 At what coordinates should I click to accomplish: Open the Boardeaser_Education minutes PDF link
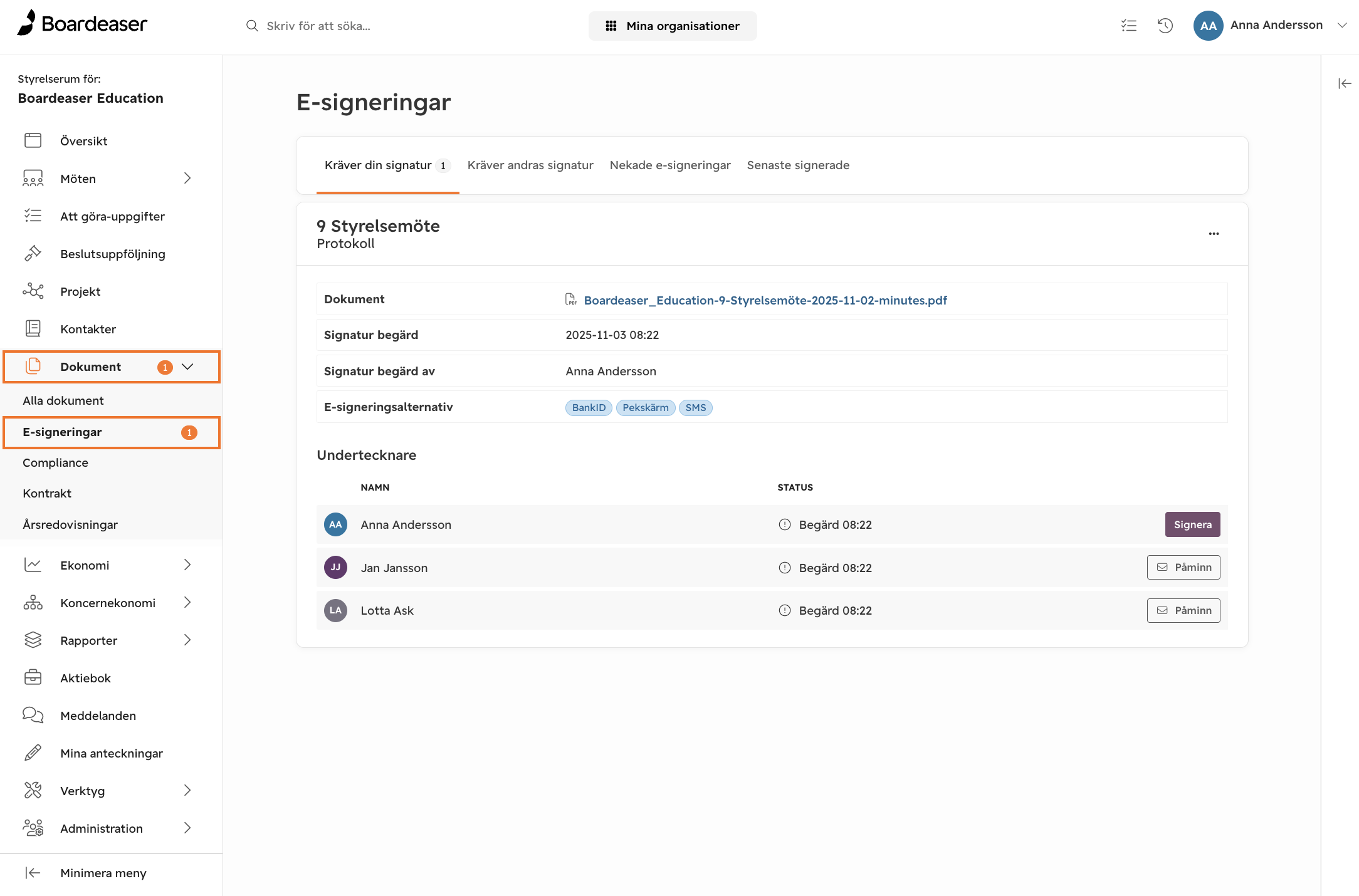pyautogui.click(x=765, y=300)
